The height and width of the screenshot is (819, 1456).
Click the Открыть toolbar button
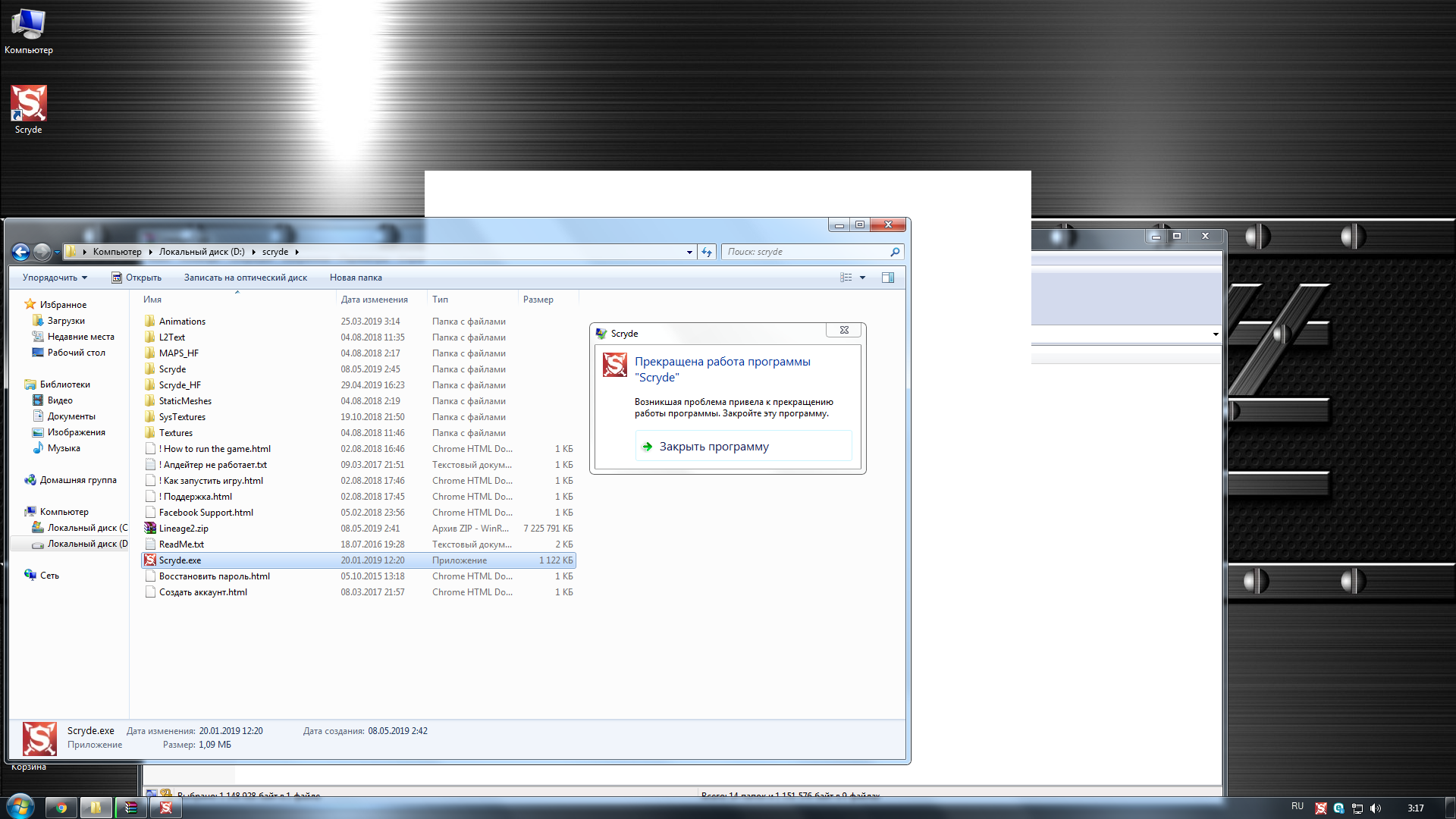[137, 278]
